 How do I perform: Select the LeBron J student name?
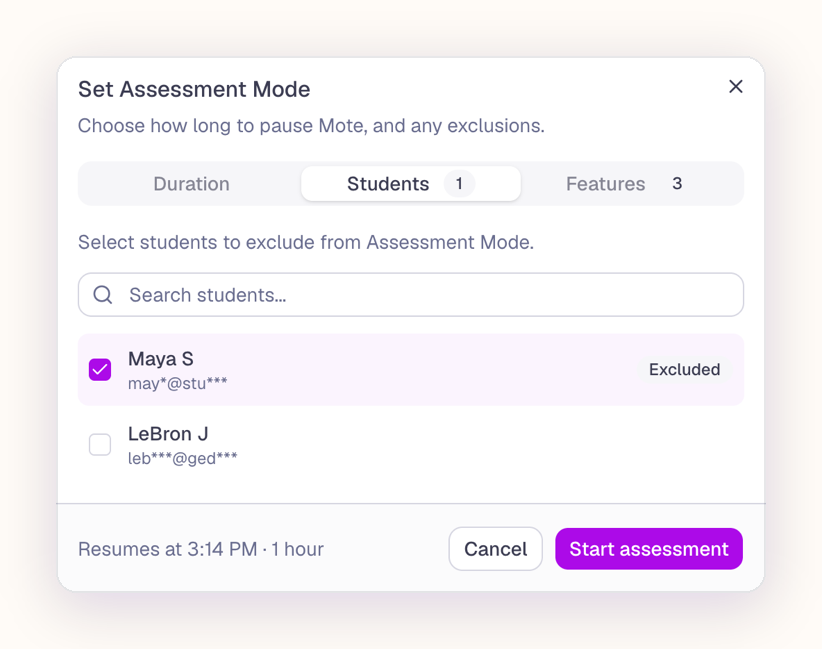[x=168, y=434]
